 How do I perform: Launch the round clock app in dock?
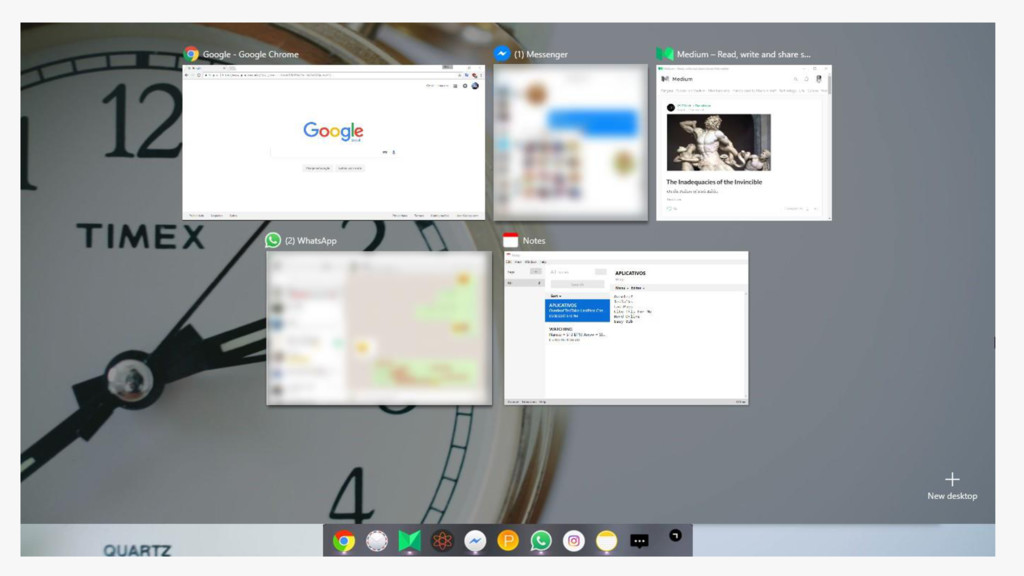(x=377, y=541)
